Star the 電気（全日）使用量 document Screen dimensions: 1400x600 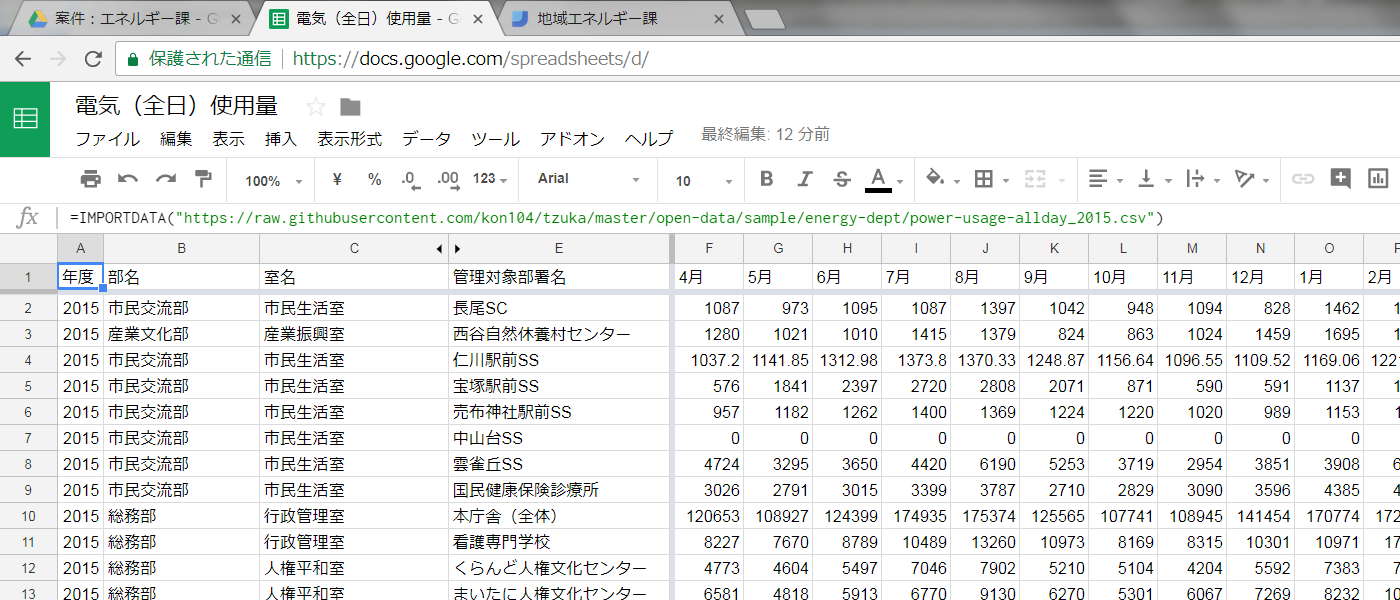(x=316, y=107)
